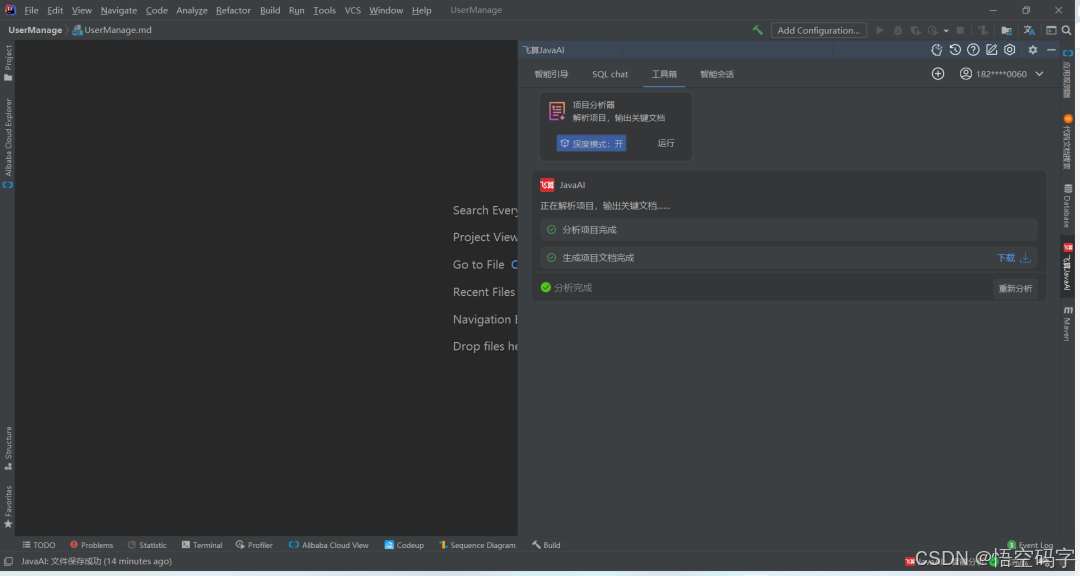
Task: Open the TODO tool window
Action: point(39,545)
